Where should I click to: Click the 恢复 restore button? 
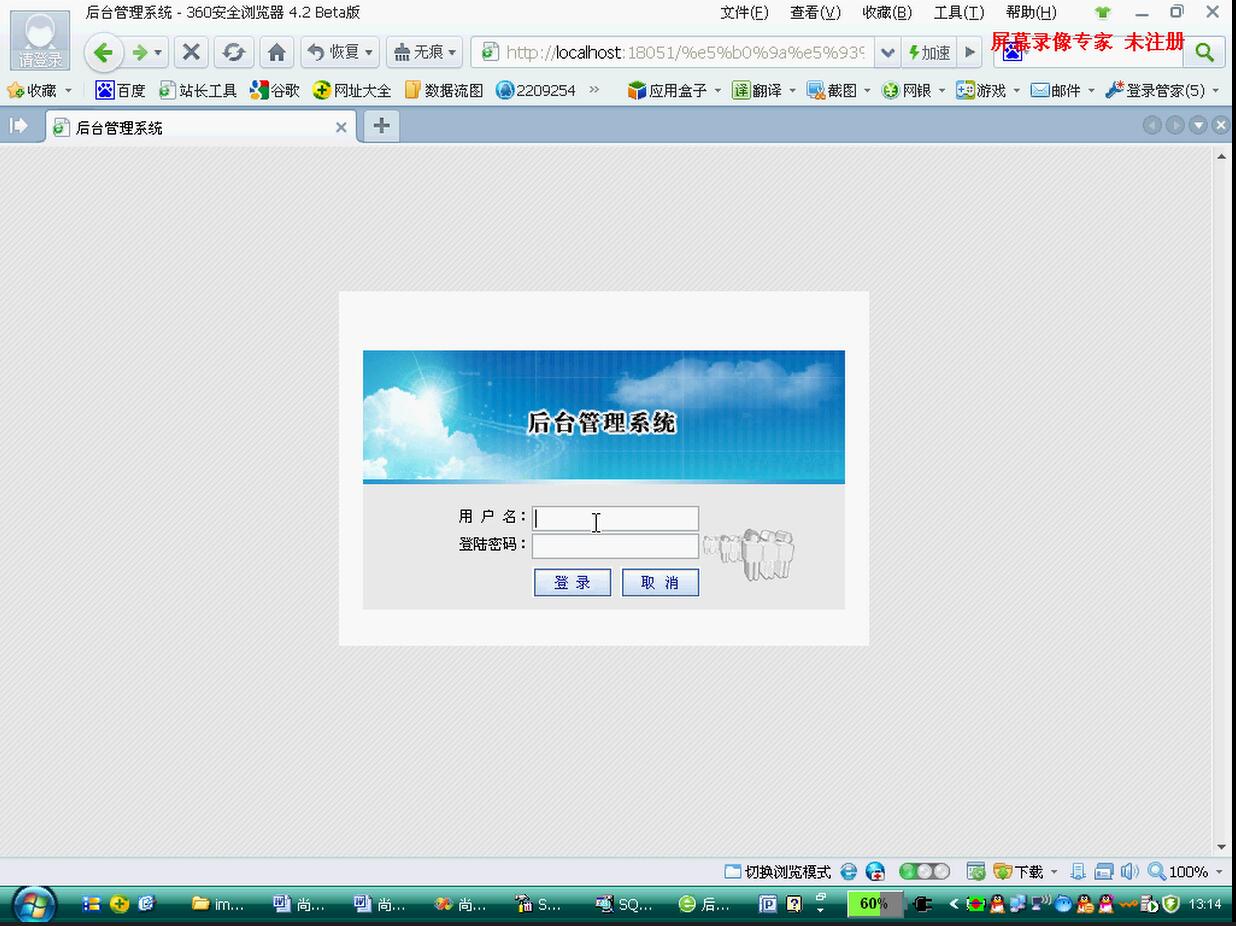coord(333,52)
